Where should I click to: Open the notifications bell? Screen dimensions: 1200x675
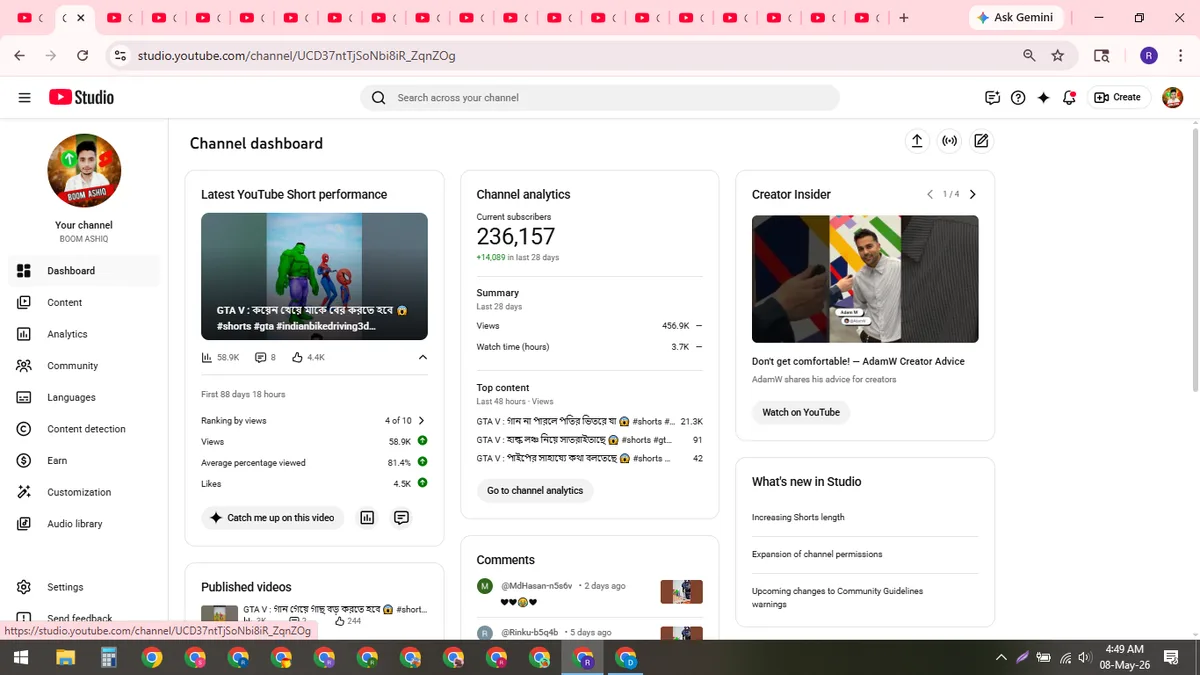click(1070, 97)
